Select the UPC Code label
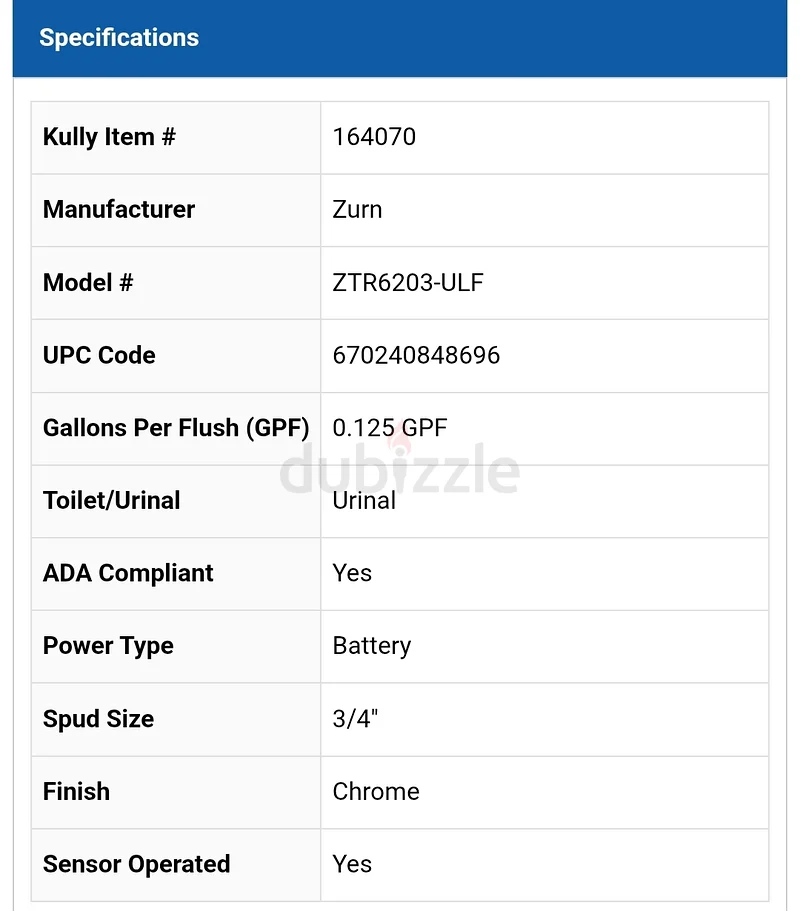The height and width of the screenshot is (911, 800). 99,356
